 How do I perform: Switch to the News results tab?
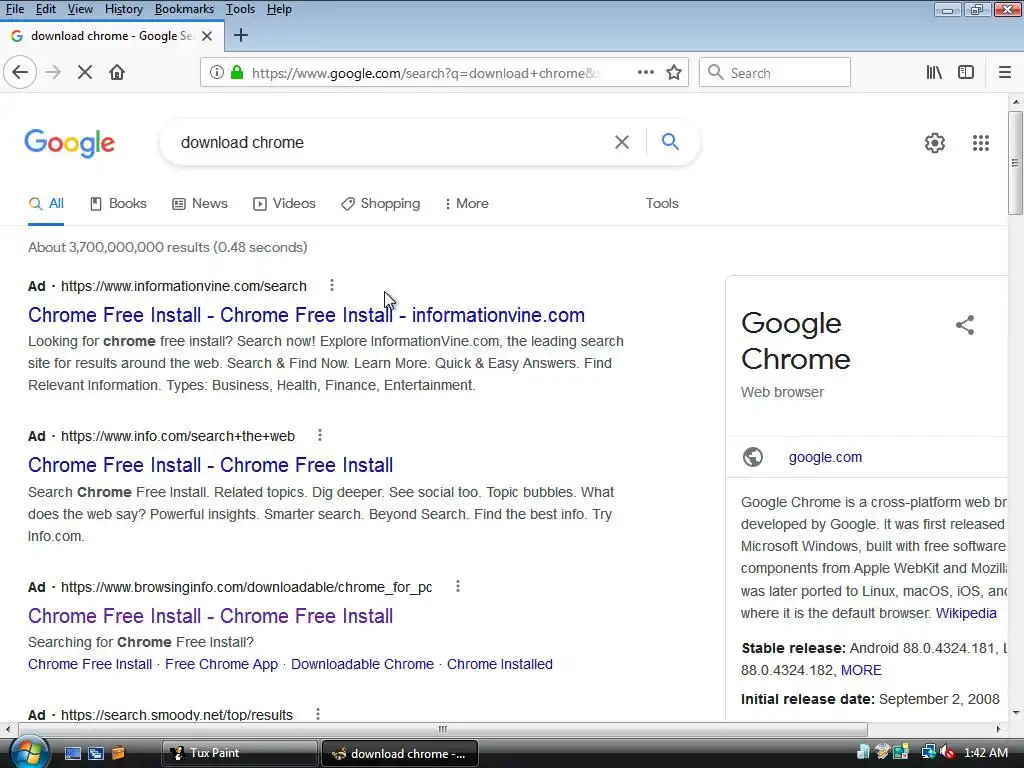200,204
